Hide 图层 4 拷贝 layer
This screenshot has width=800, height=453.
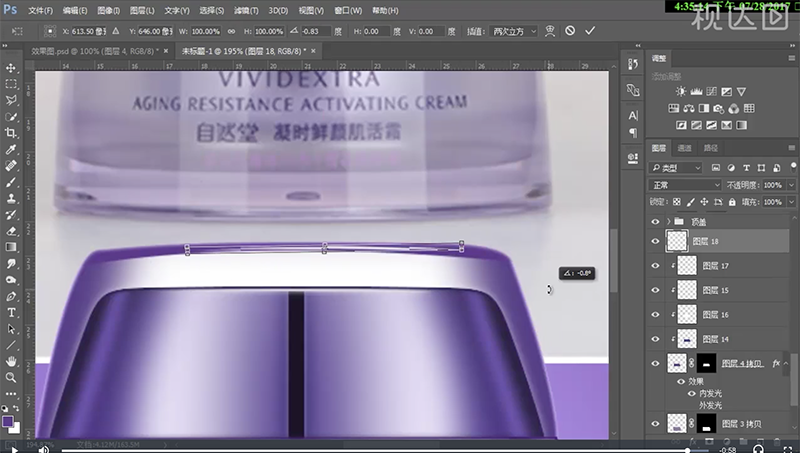[x=656, y=364]
